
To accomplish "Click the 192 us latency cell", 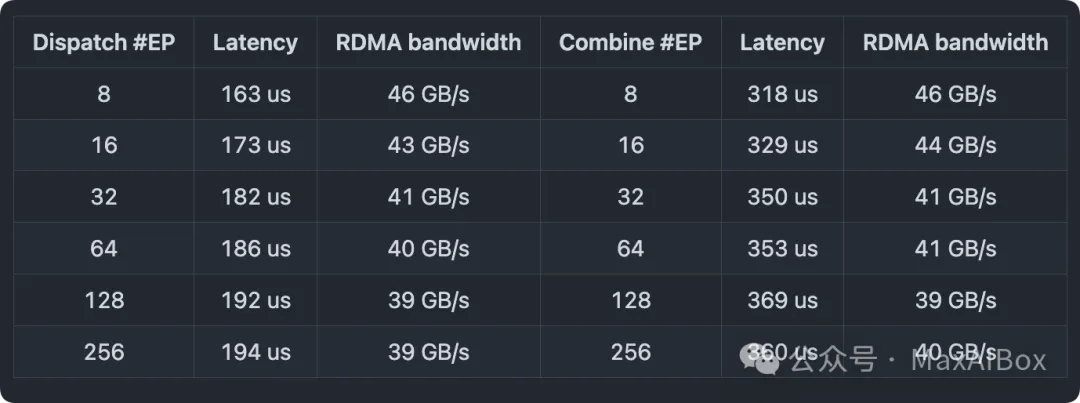I will pos(255,300).
